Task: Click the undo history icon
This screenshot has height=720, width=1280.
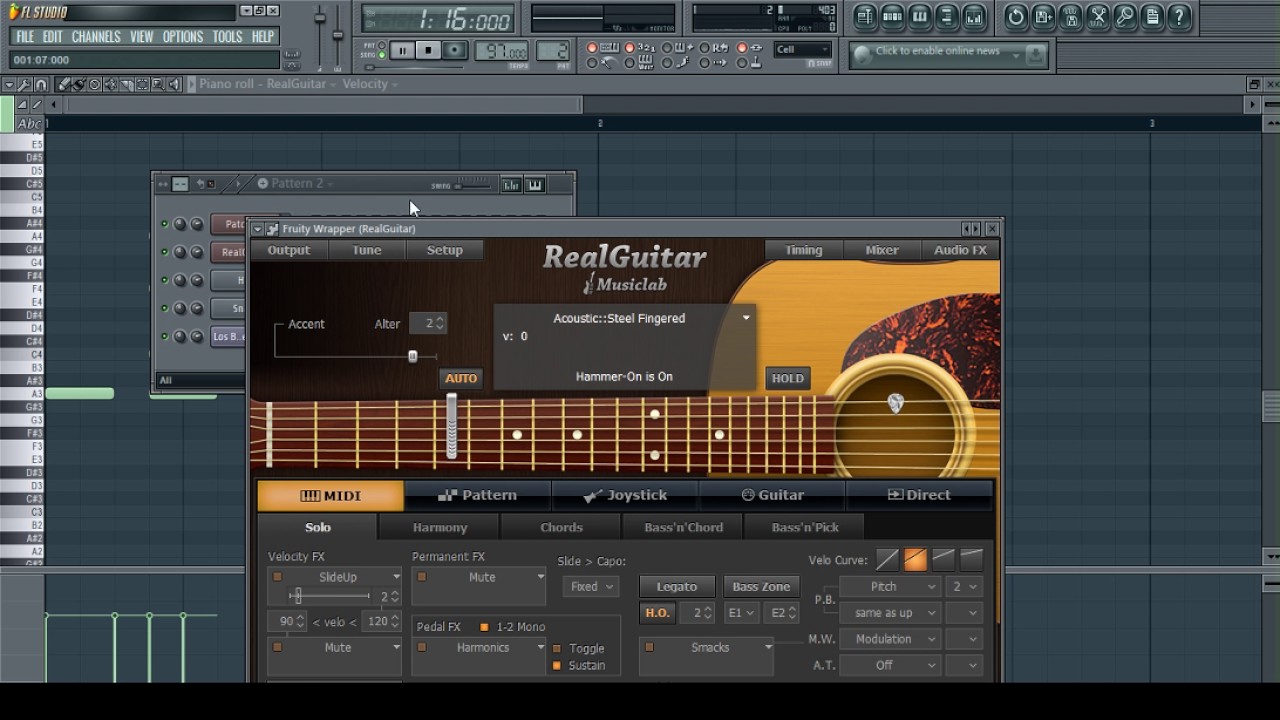Action: click(1016, 17)
